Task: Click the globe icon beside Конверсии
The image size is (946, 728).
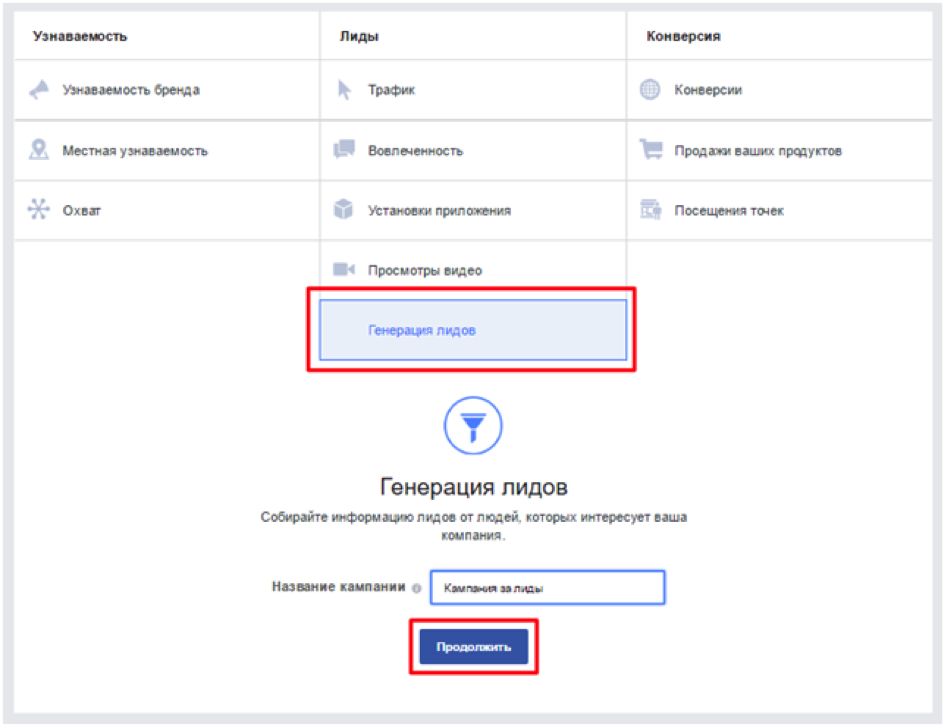Action: pyautogui.click(x=650, y=90)
